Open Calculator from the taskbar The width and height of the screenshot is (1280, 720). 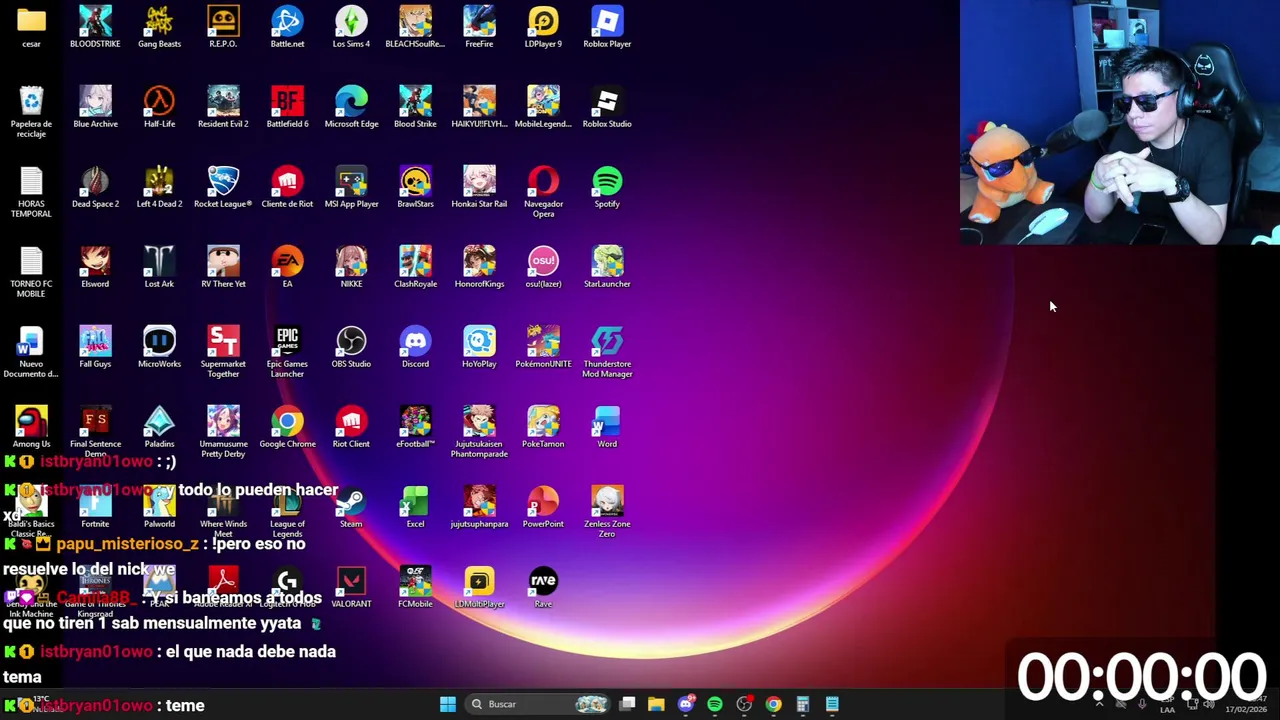tap(802, 704)
